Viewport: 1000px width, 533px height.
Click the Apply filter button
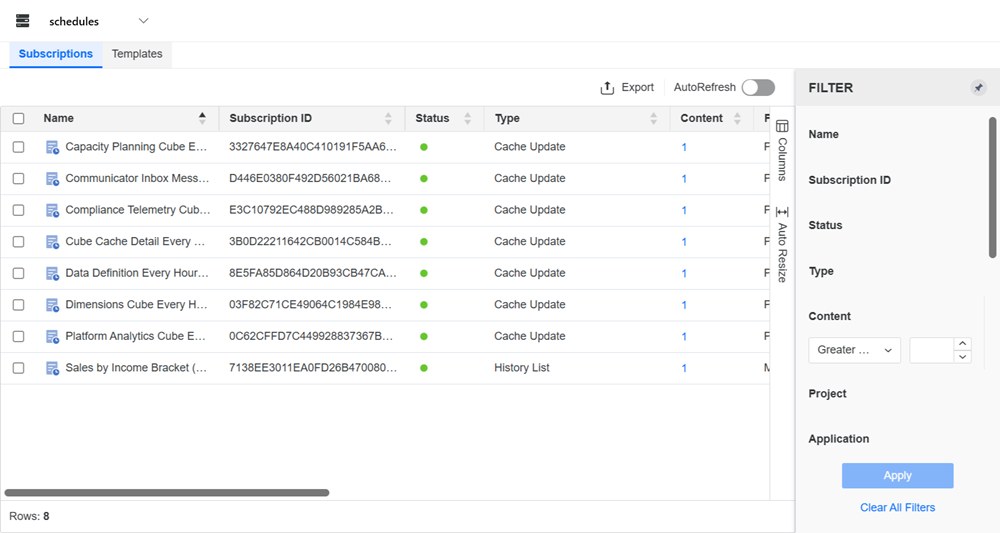point(897,476)
